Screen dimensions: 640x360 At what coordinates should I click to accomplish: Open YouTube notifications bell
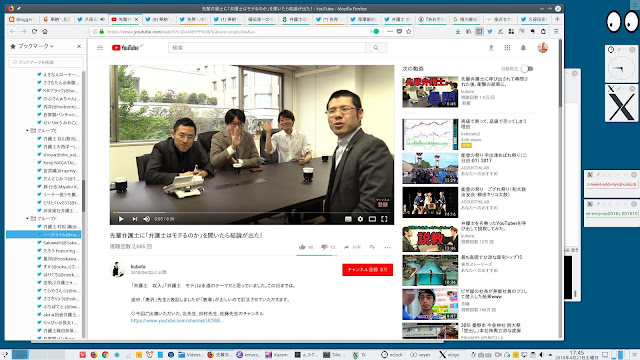523,48
